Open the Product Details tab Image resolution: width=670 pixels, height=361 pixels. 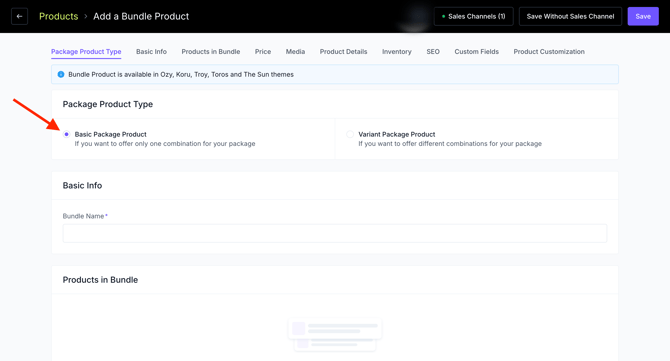[344, 52]
